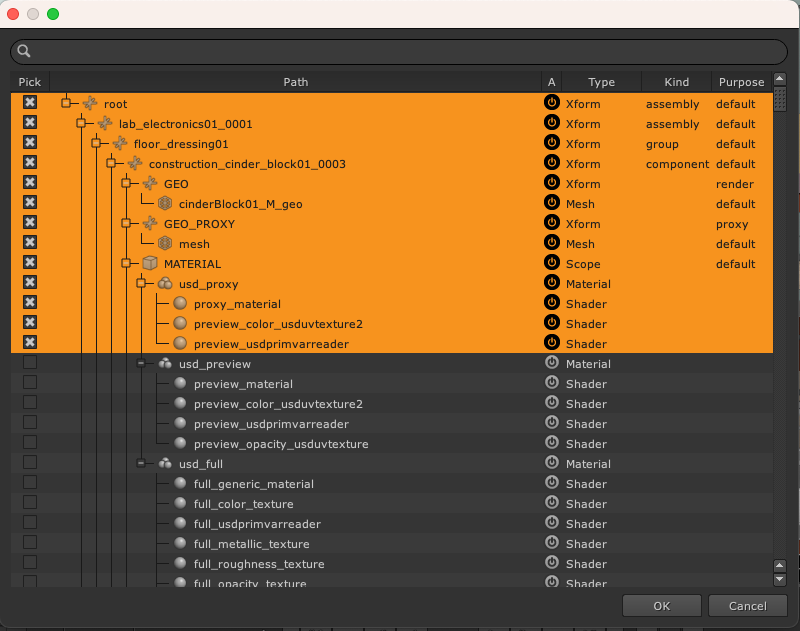Click the Scope cube icon beside MATERIAL
This screenshot has width=800, height=631.
coord(150,263)
